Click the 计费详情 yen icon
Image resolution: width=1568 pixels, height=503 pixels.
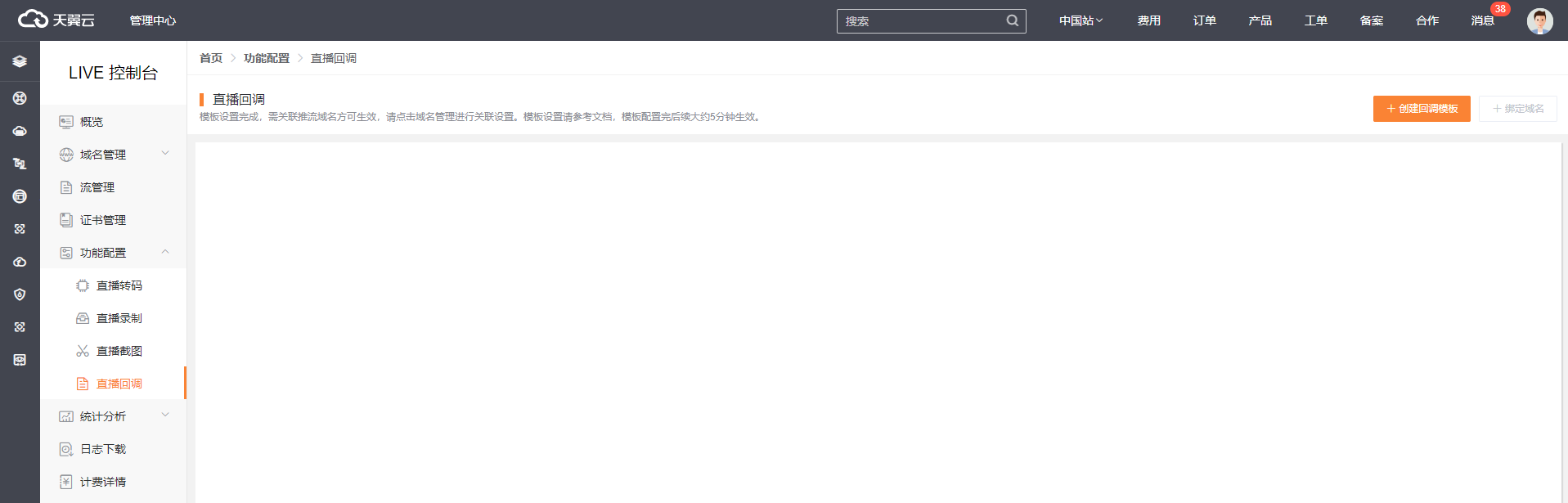pos(66,482)
